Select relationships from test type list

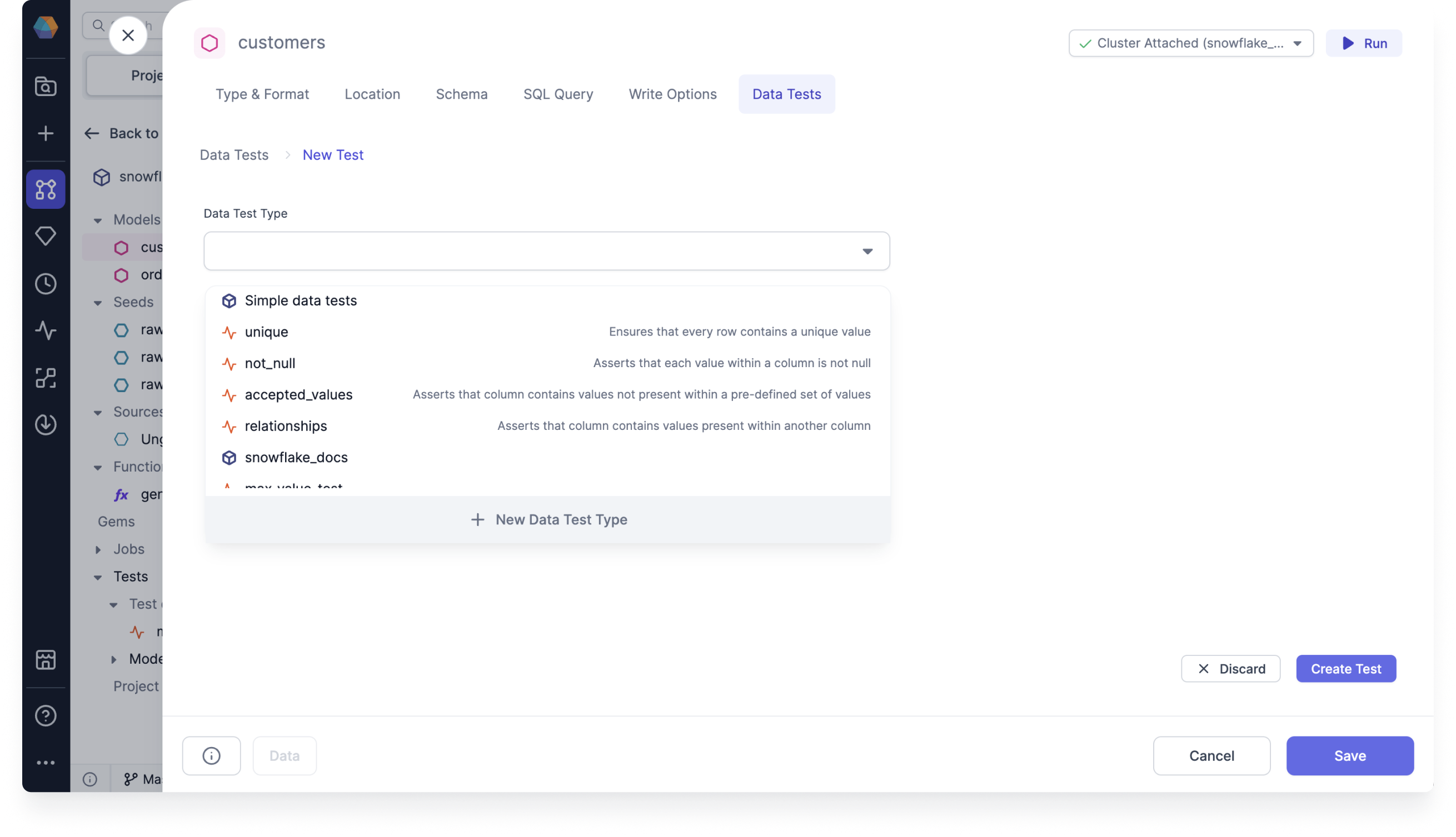285,425
